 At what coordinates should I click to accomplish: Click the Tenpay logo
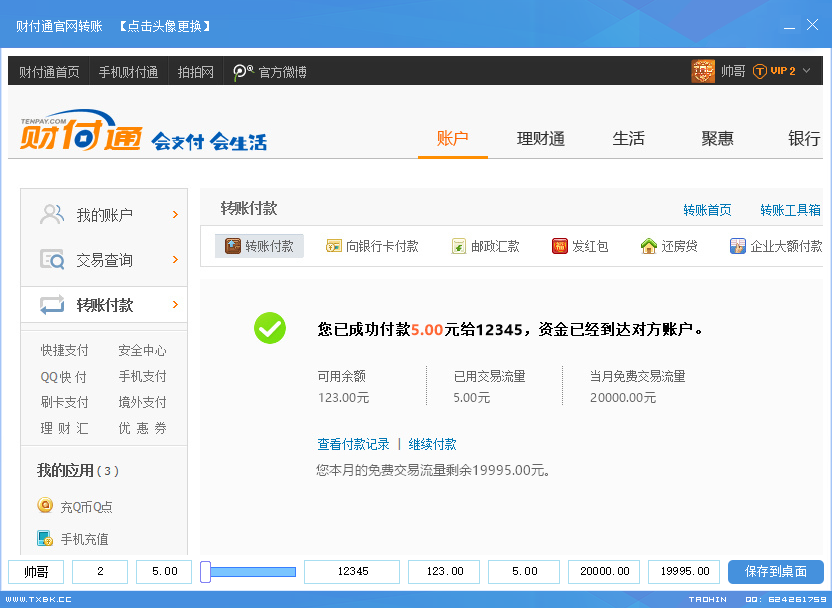pos(81,131)
